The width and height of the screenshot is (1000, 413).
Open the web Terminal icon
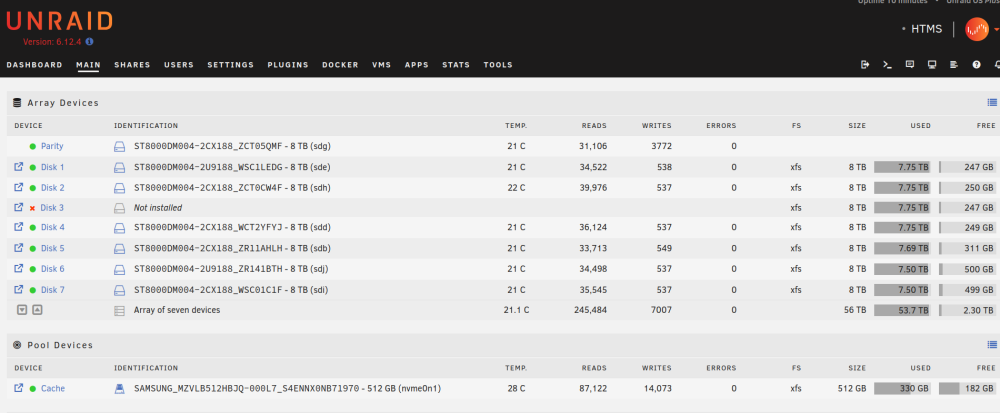click(887, 64)
